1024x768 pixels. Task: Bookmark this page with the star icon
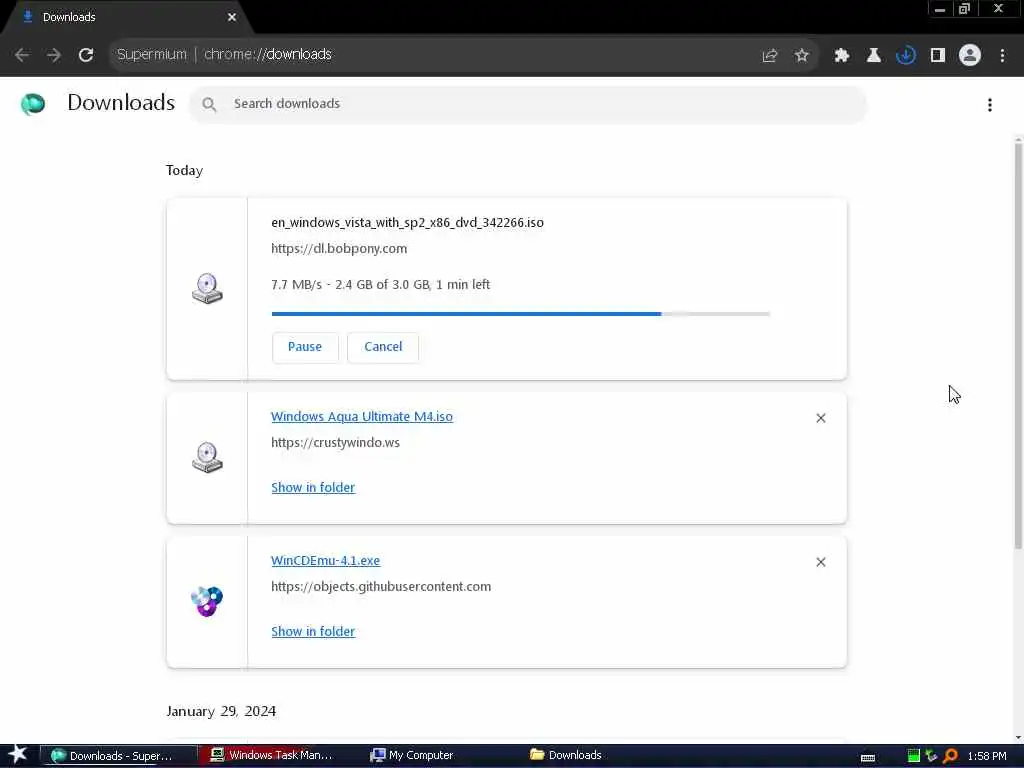click(802, 56)
